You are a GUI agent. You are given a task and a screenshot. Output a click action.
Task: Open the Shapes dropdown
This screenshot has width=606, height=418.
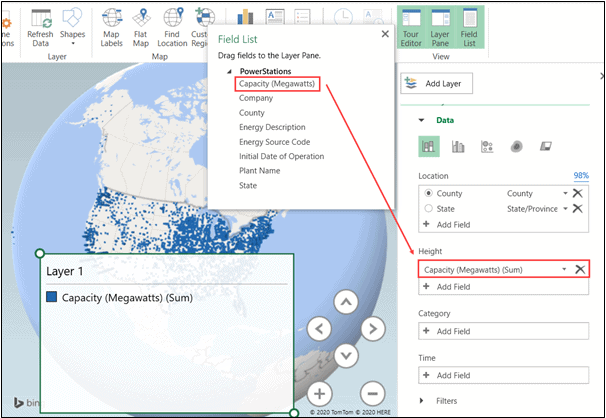(x=72, y=24)
